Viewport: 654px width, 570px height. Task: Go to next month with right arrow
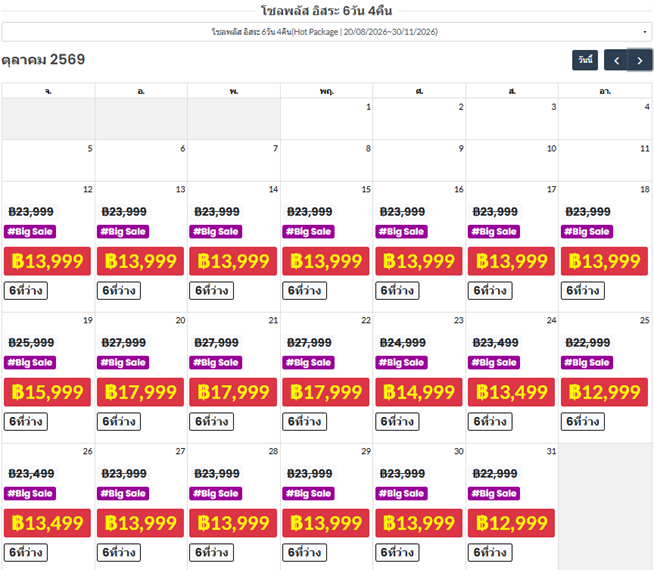pos(640,60)
